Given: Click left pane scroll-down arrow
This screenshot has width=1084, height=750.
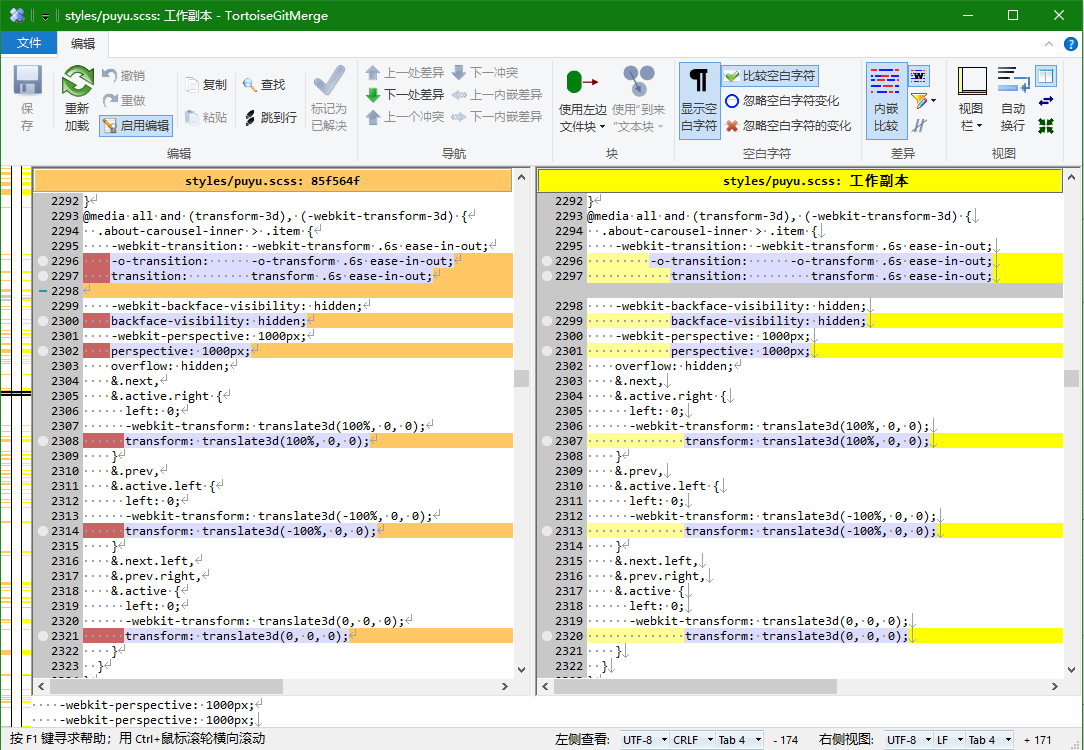Looking at the screenshot, I should click(522, 670).
